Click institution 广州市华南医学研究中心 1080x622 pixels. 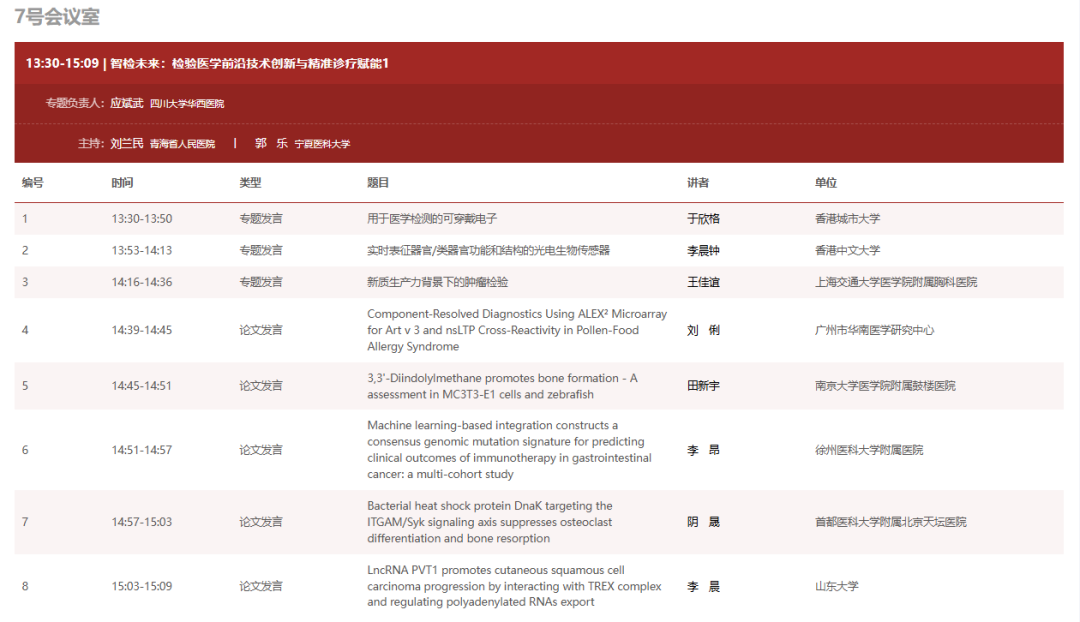coord(874,331)
